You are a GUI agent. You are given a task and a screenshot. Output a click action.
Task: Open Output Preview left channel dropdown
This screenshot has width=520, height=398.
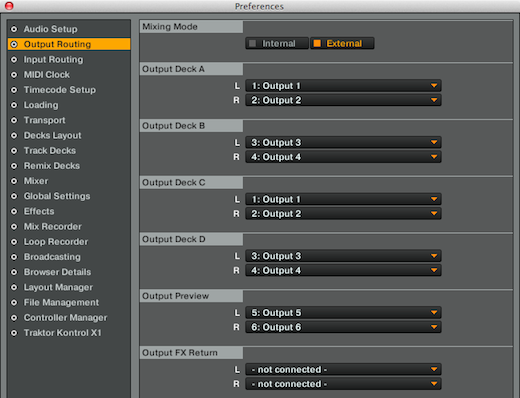pyautogui.click(x=343, y=312)
